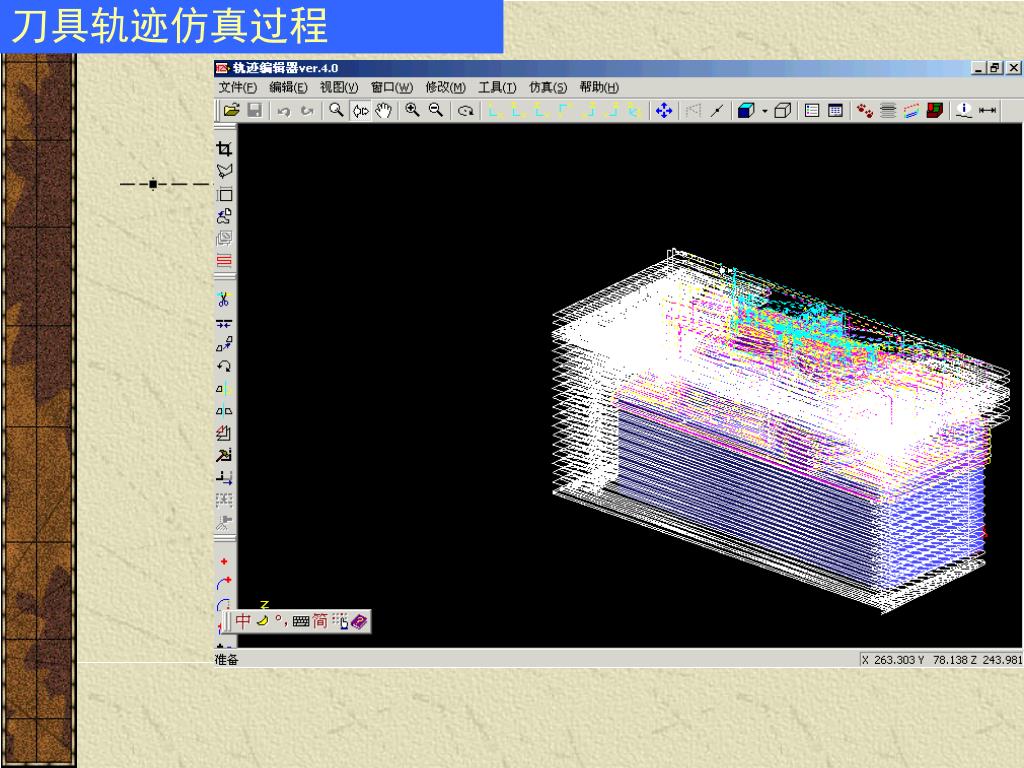Open the 仿真(S) menu
1024x768 pixels.
tap(548, 87)
